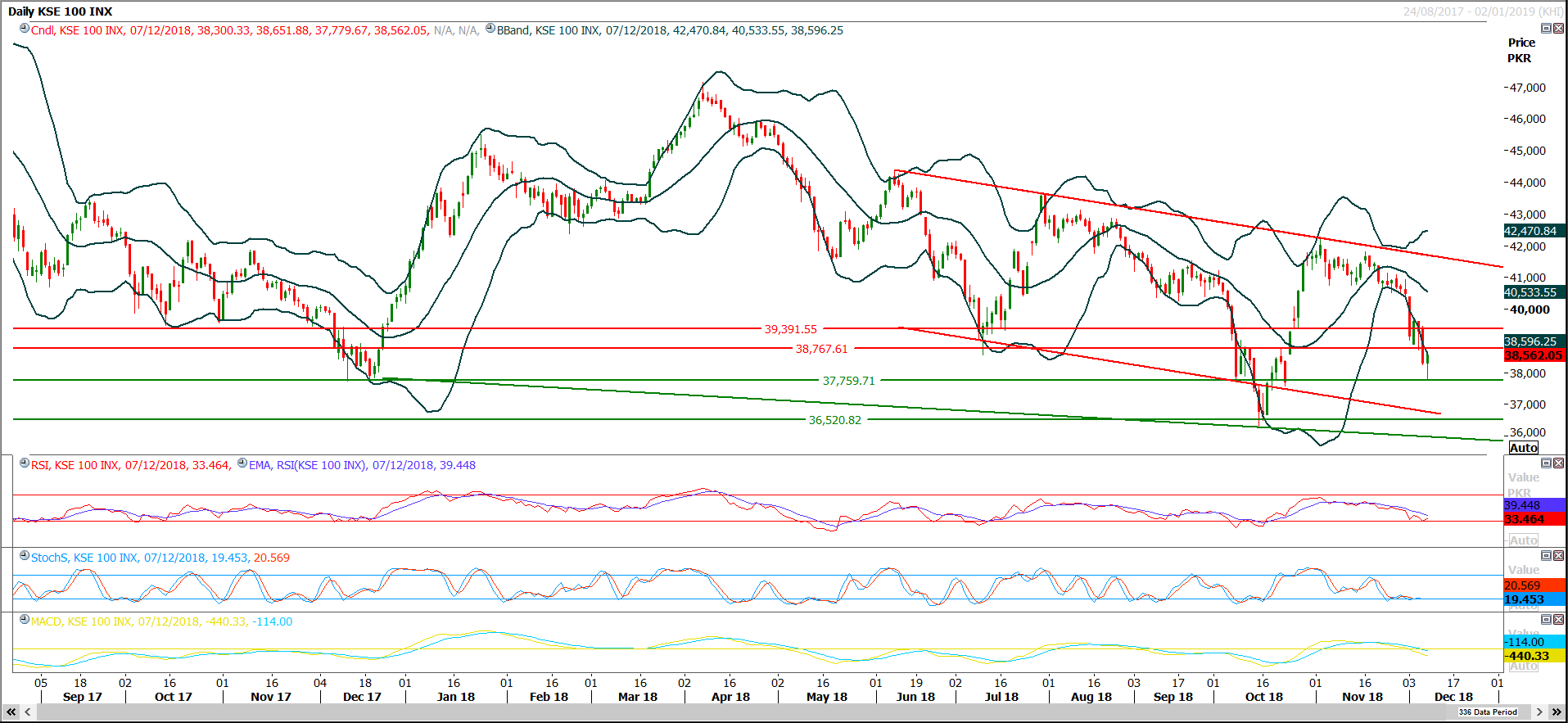
Task: Toggle Auto scaling on the price axis
Action: pos(1523,448)
